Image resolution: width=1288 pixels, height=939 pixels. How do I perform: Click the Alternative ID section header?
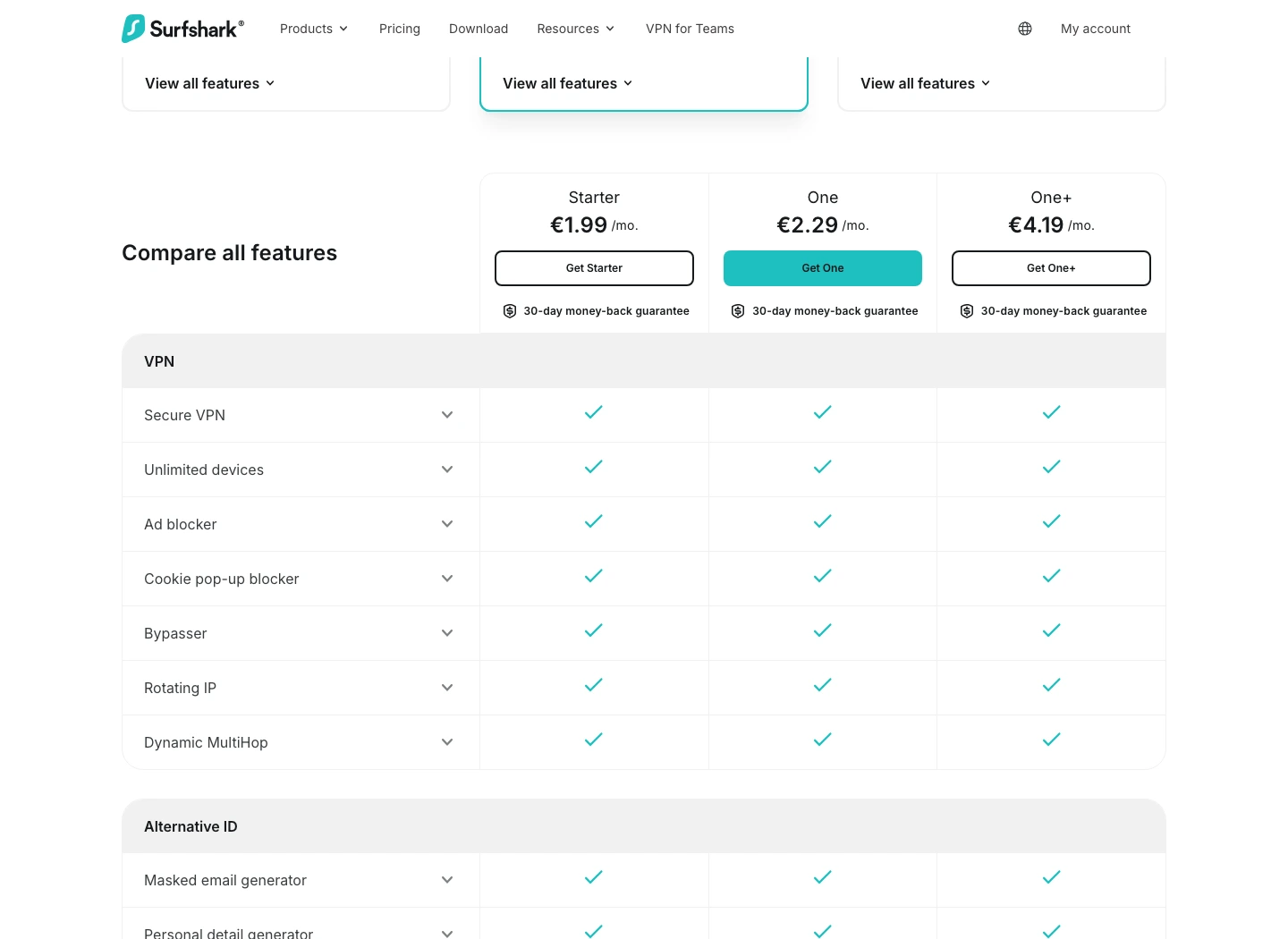click(644, 826)
